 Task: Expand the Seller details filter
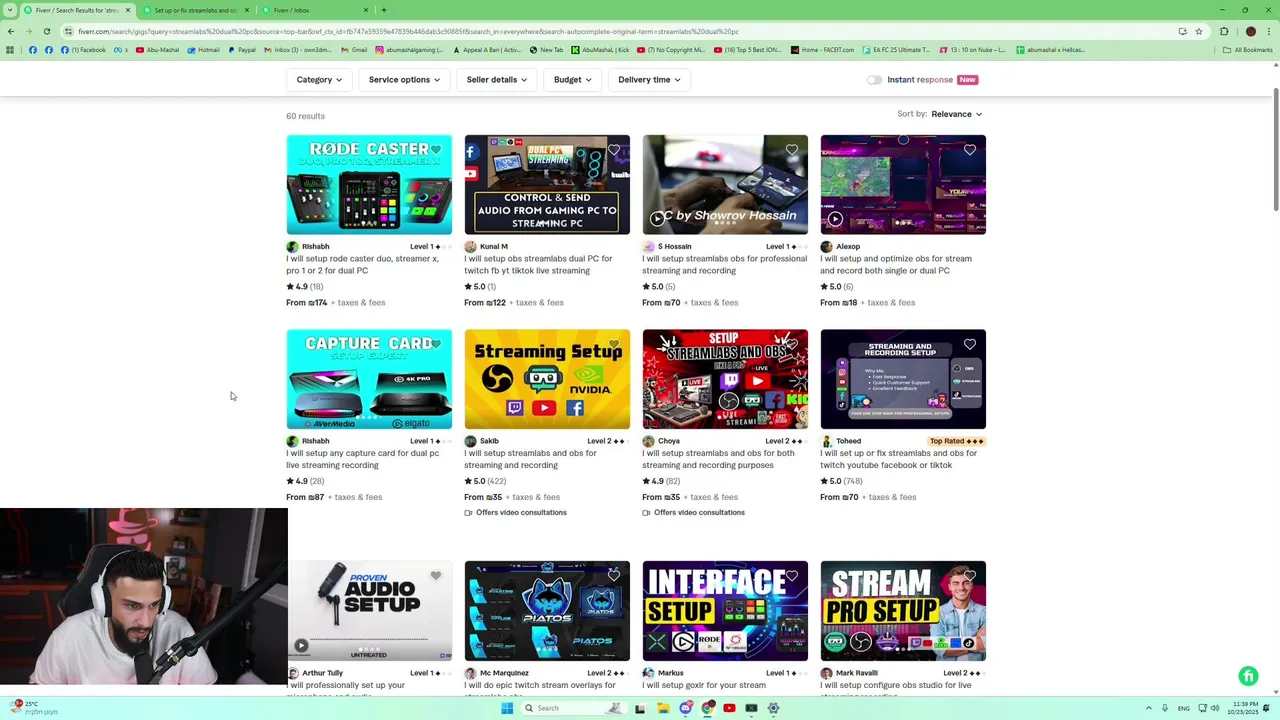(496, 80)
